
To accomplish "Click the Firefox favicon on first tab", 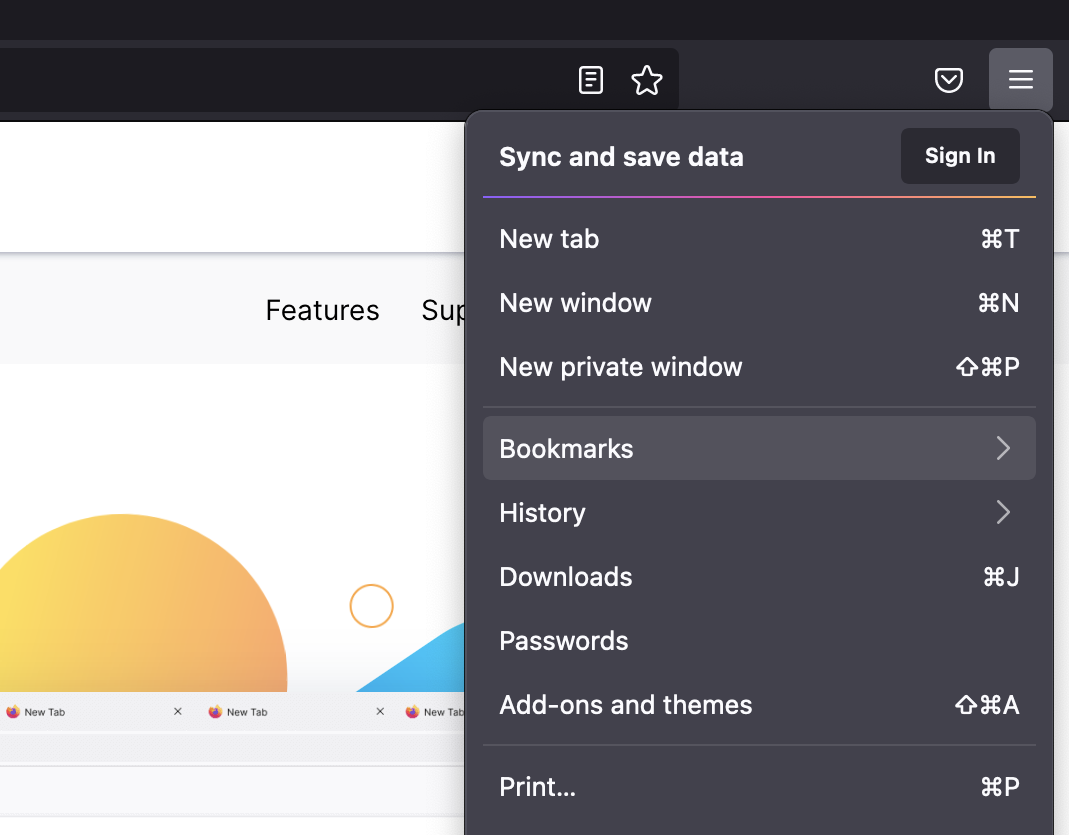I will [12, 711].
